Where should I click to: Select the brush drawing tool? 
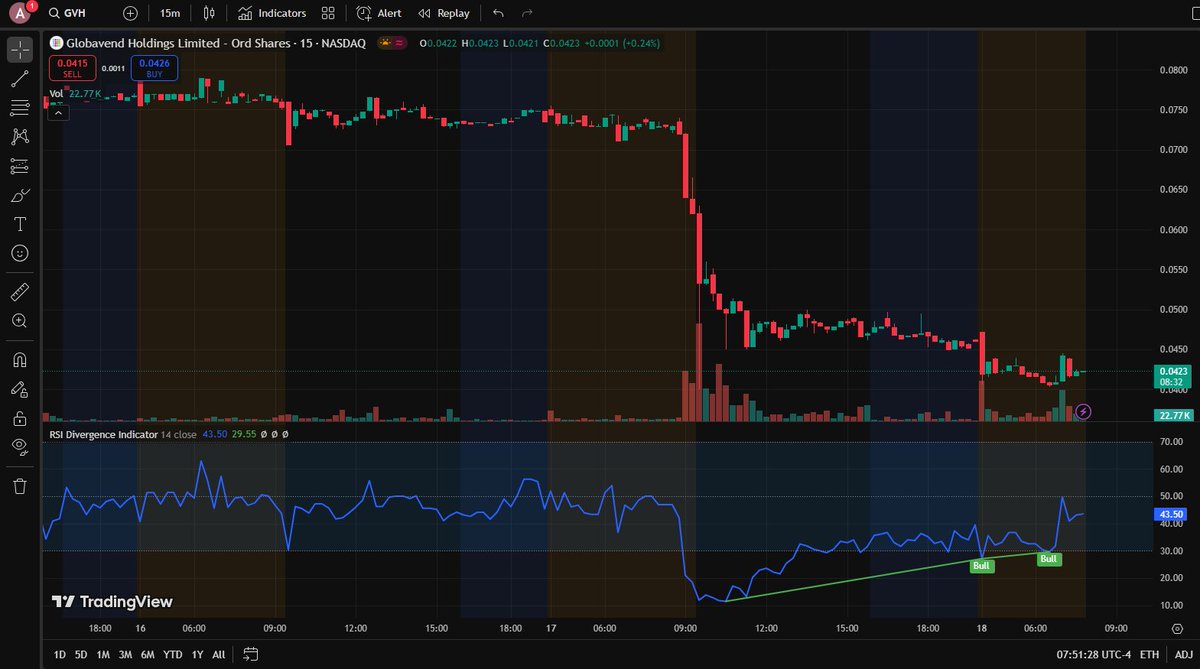point(20,195)
